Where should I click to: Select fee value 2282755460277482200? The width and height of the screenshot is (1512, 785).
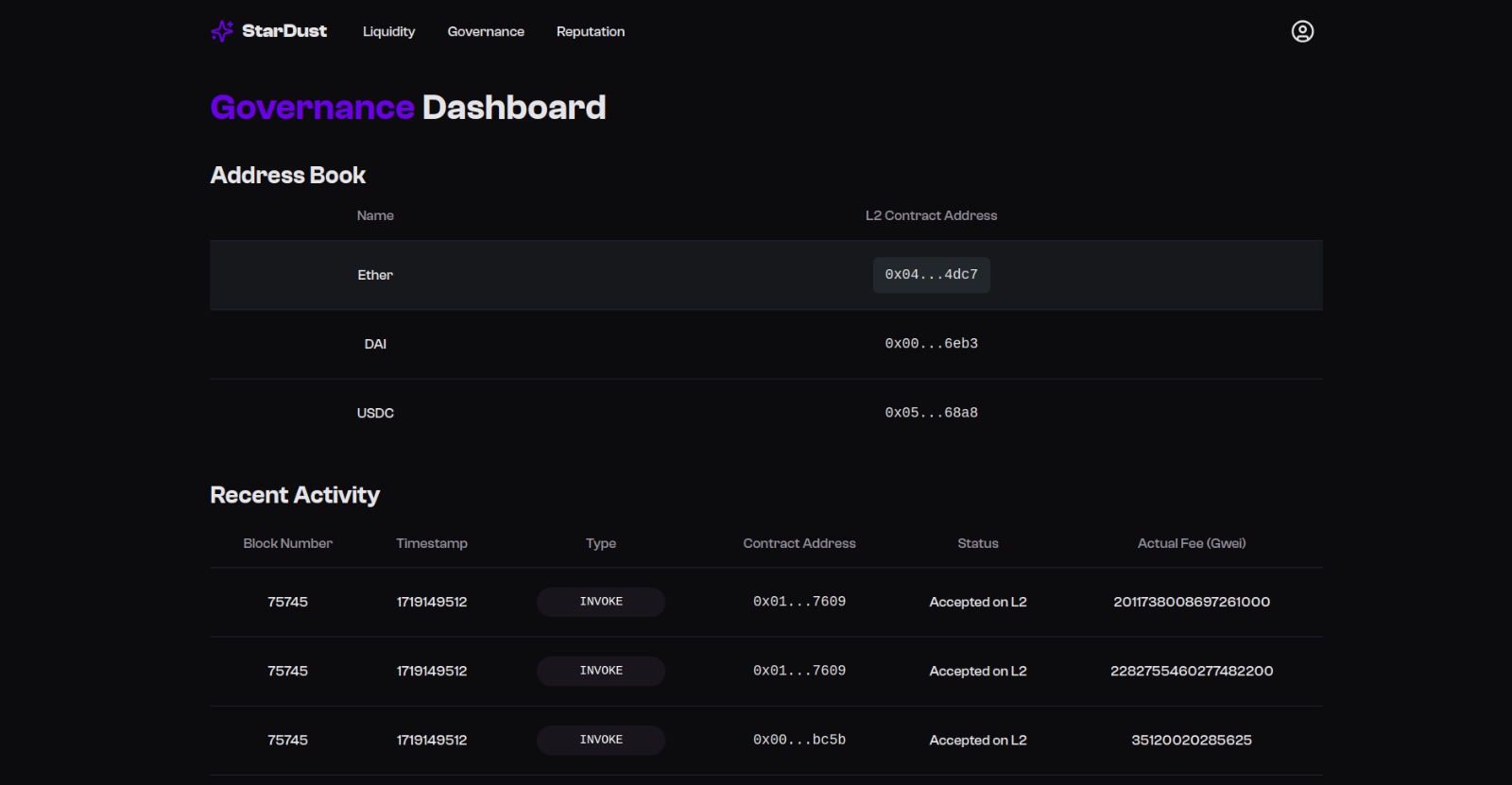[1192, 671]
